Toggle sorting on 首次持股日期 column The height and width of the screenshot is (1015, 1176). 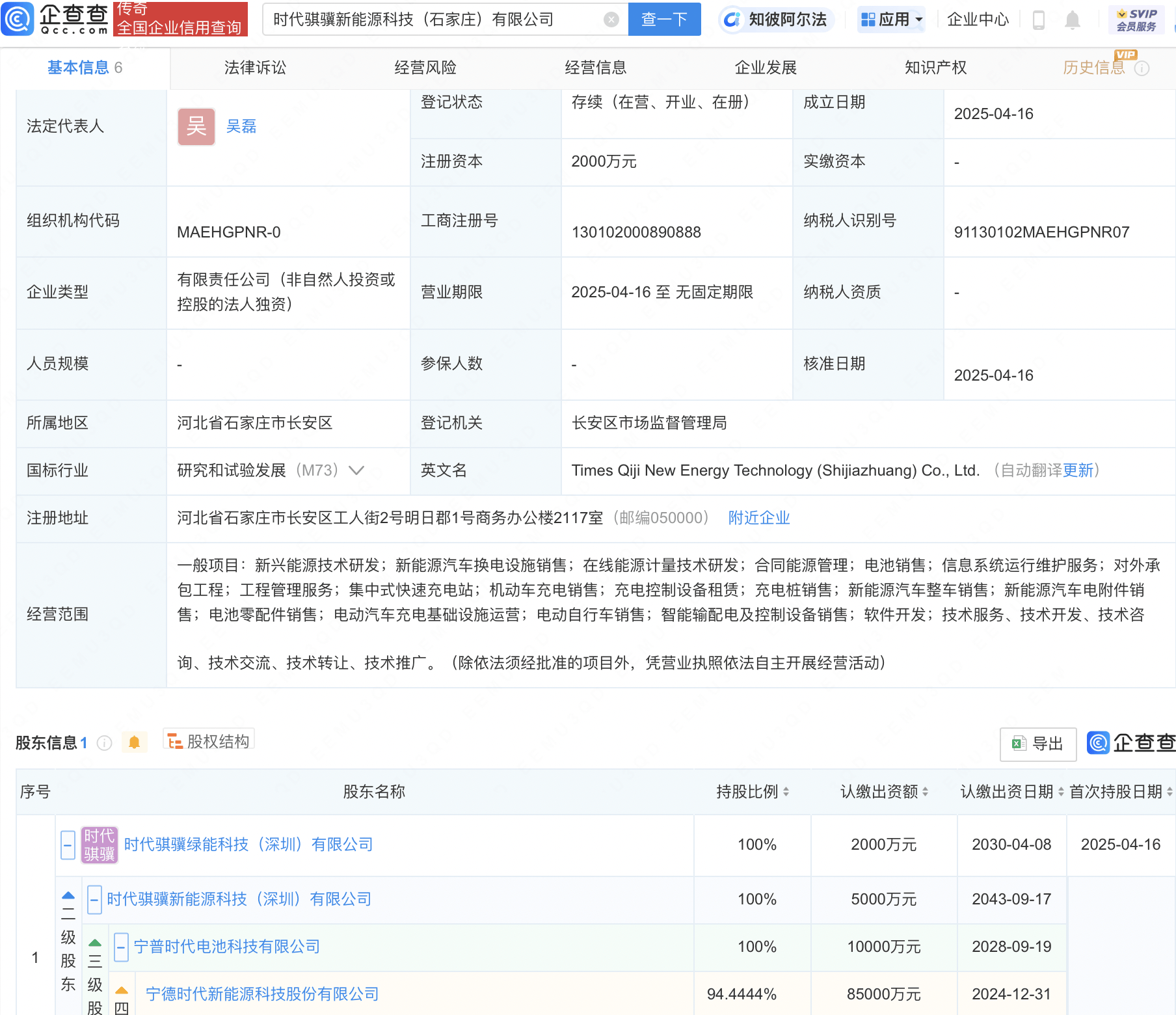pos(1168,792)
